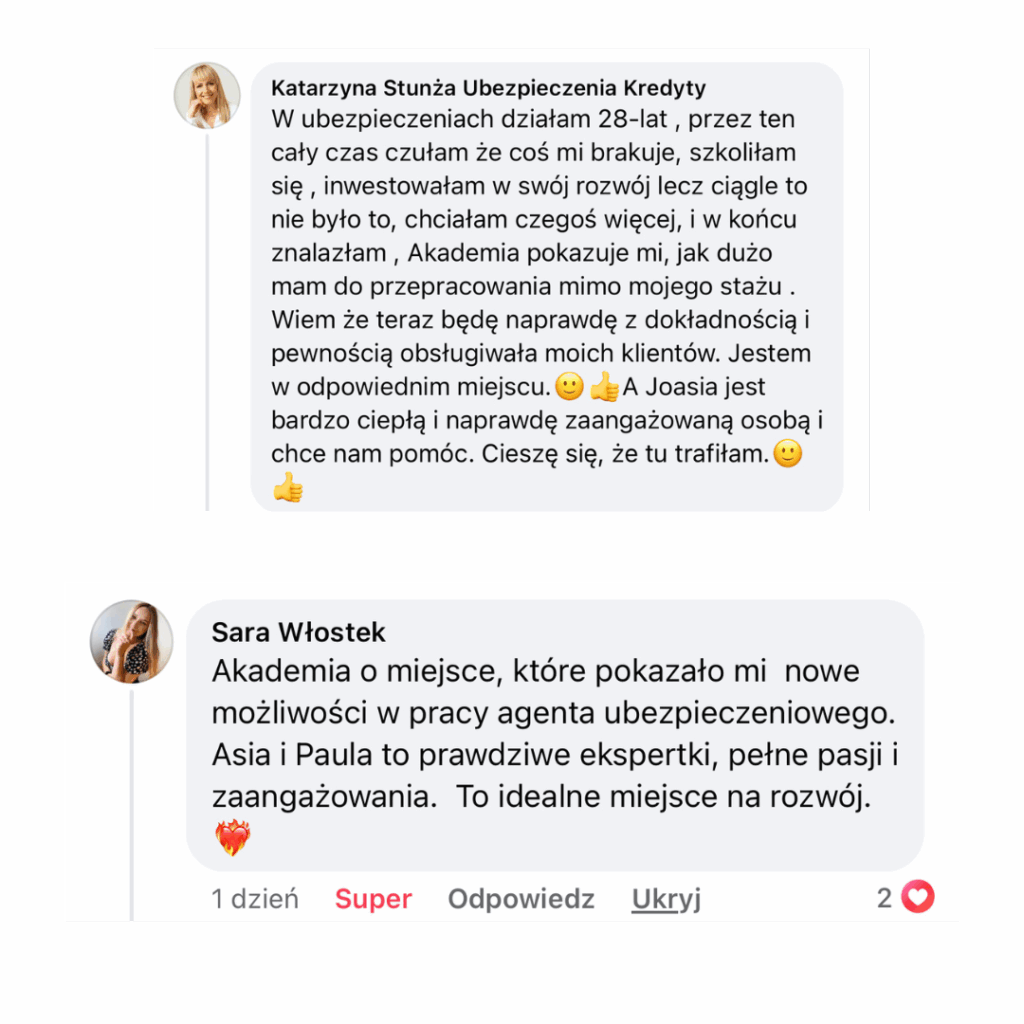The height and width of the screenshot is (1024, 1024).
Task: Collapse the thread line under Katarzyna's avatar
Action: coord(207,322)
